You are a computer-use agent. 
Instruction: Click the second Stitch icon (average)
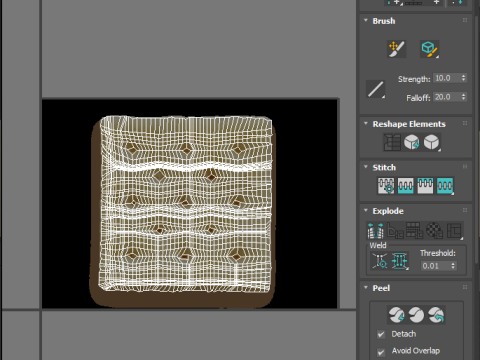(x=405, y=186)
